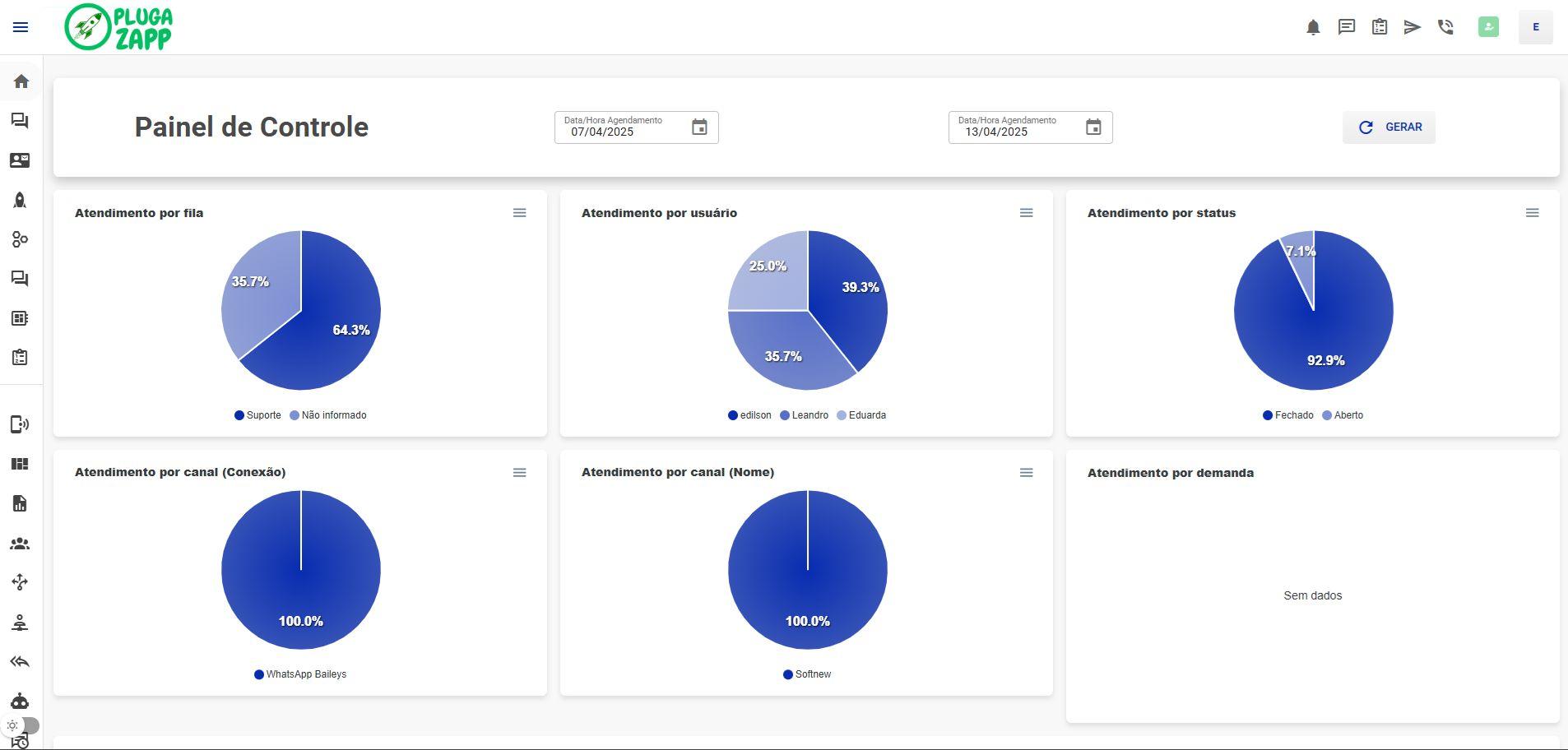Viewport: 1568px width, 750px height.
Task: Open the user profile menu E
Action: pyautogui.click(x=1535, y=27)
